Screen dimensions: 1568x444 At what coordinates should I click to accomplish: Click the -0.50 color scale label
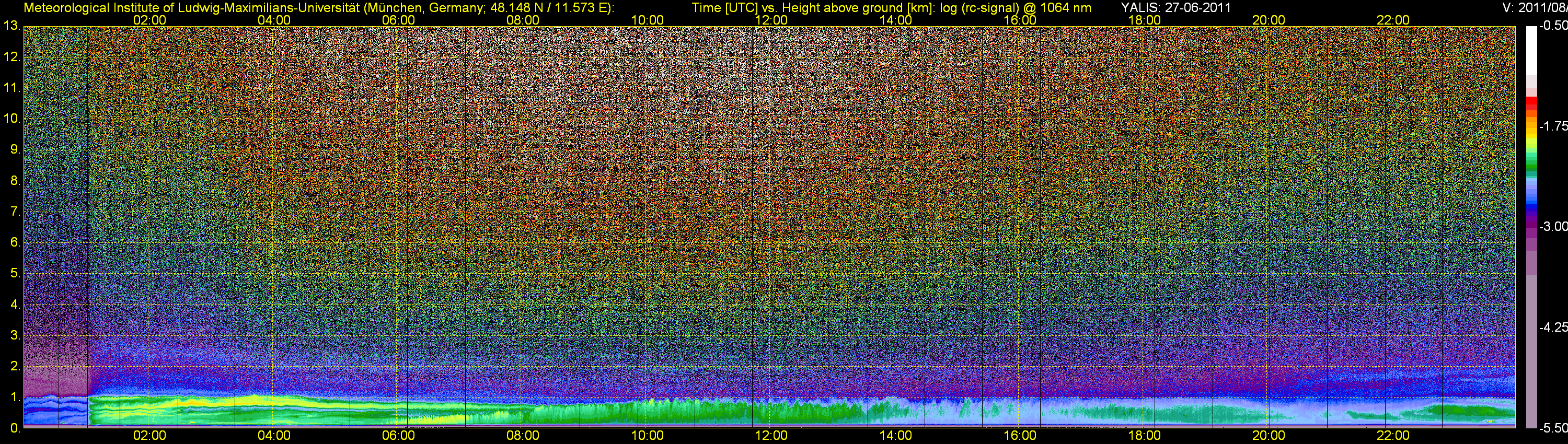pos(1553,26)
